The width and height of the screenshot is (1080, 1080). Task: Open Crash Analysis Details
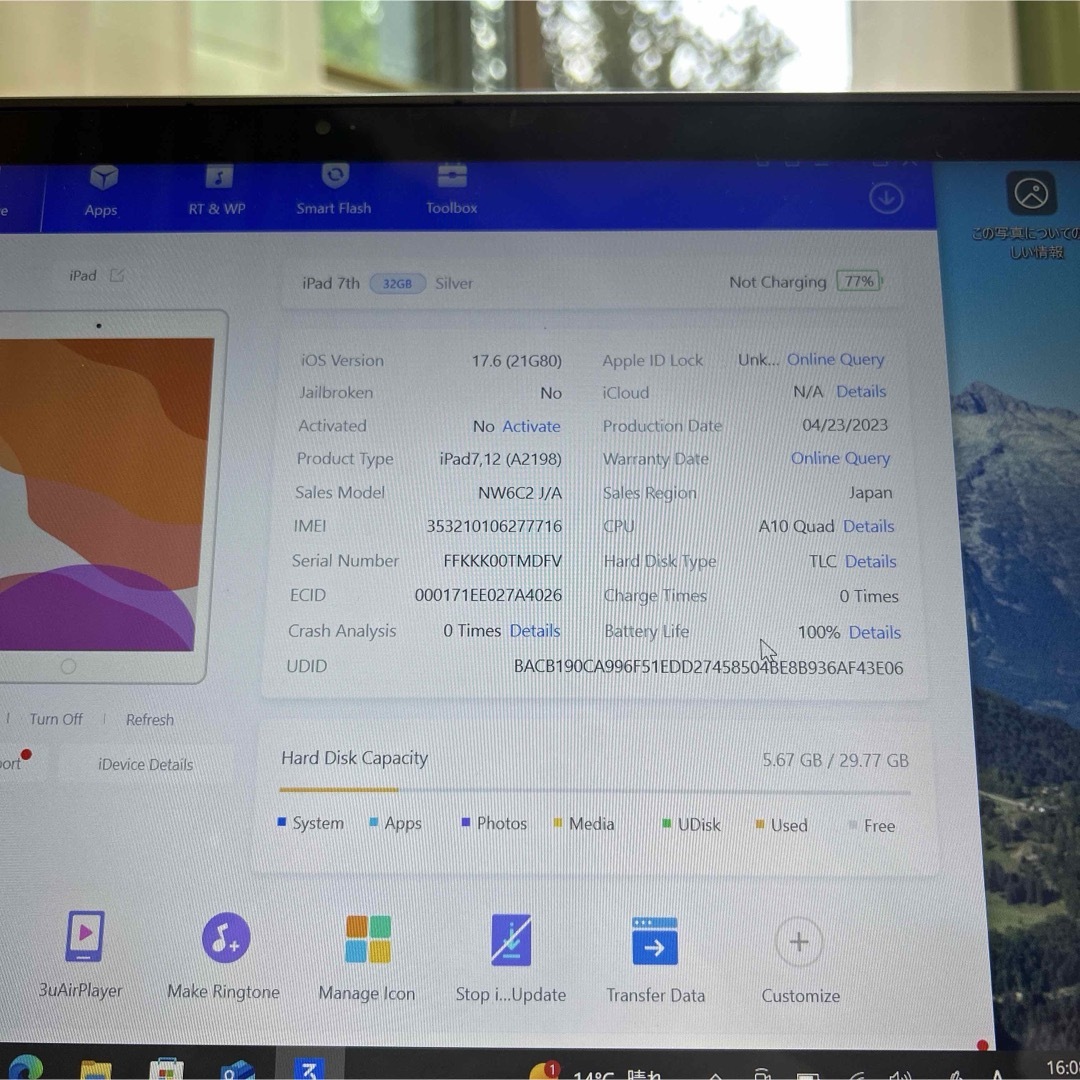coord(535,631)
